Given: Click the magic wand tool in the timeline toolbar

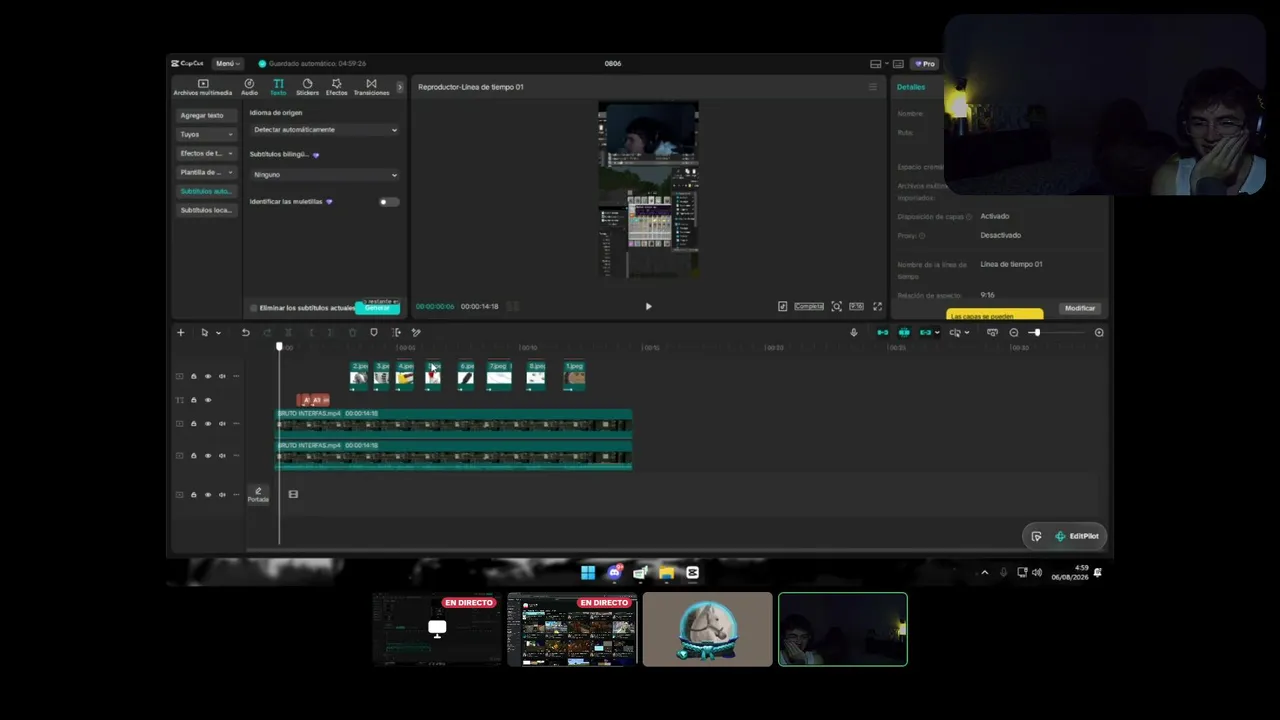Looking at the screenshot, I should pos(416,332).
